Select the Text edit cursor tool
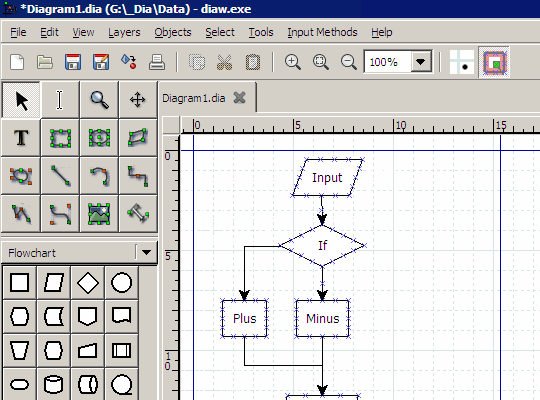540x400 pixels. tap(60, 100)
